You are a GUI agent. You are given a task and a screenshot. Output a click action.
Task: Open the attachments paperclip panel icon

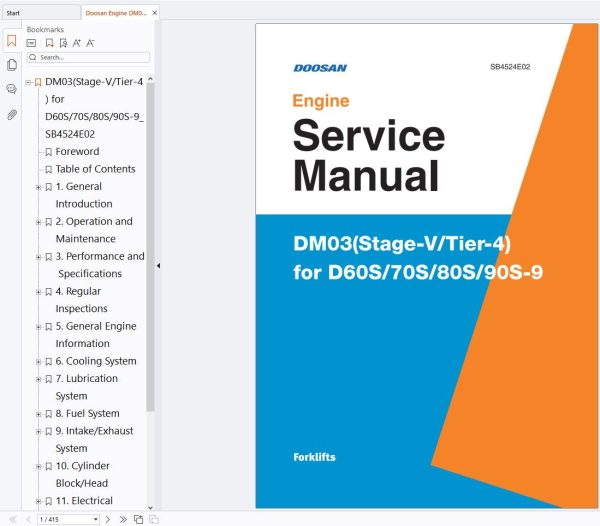point(12,114)
